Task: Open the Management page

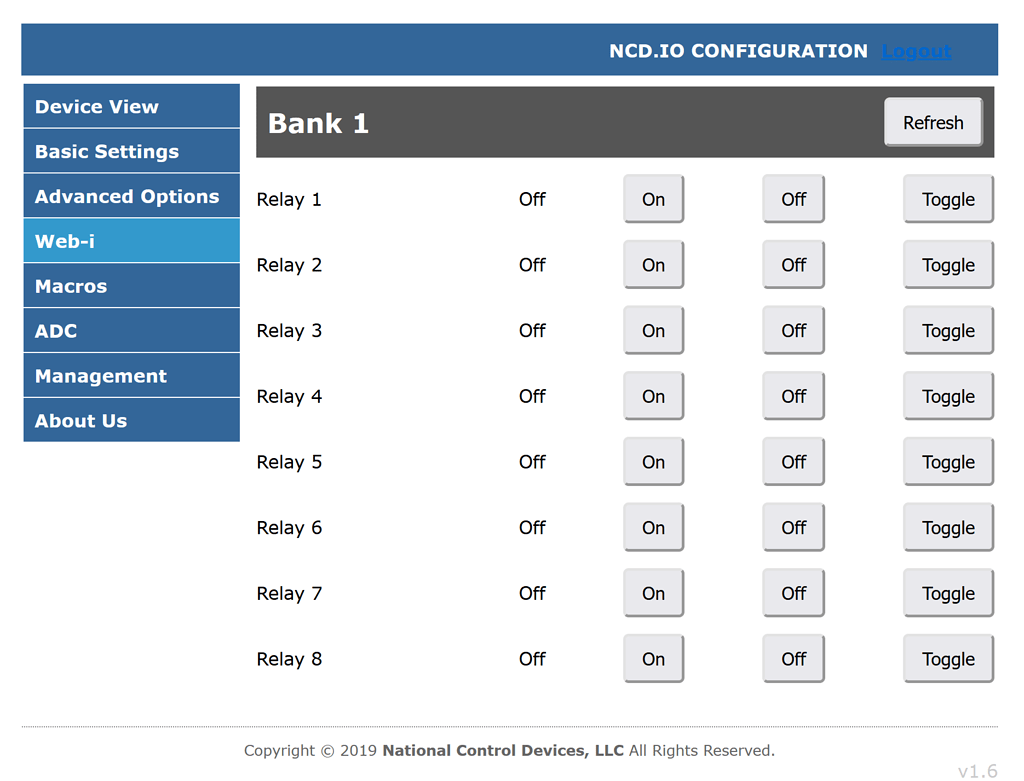Action: [131, 376]
